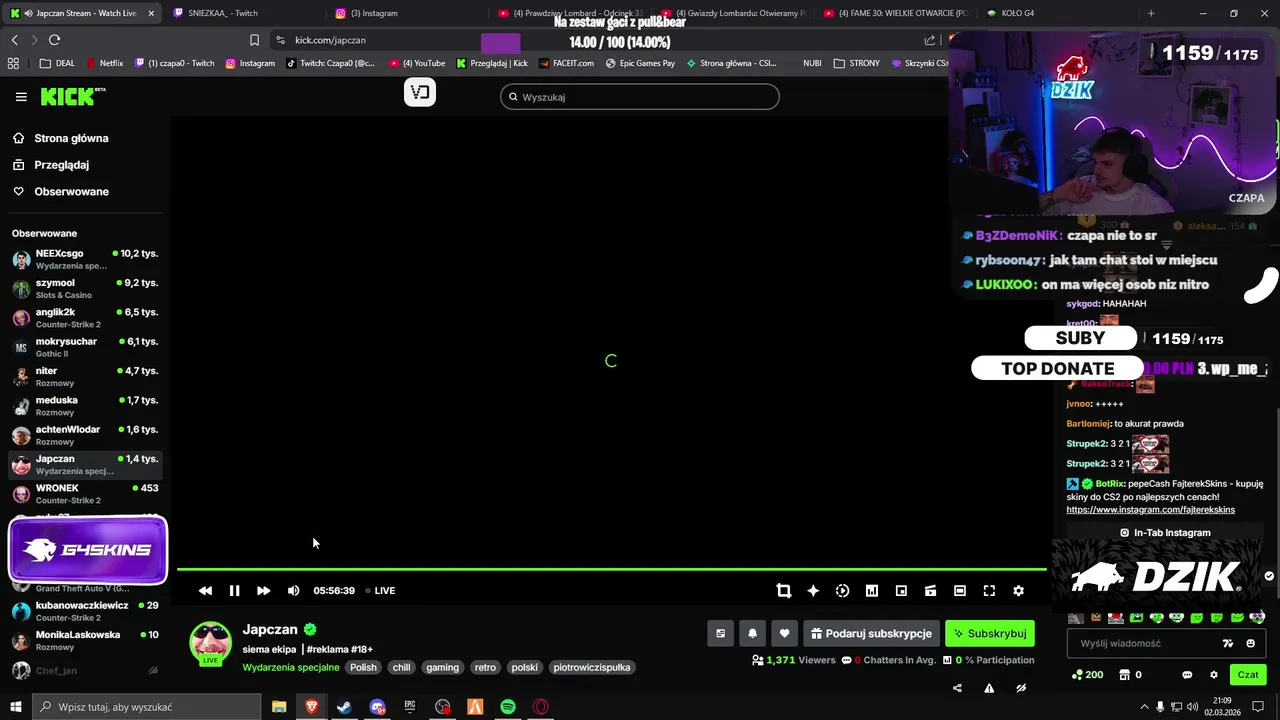Toggle the heart follow button

pyautogui.click(x=784, y=633)
